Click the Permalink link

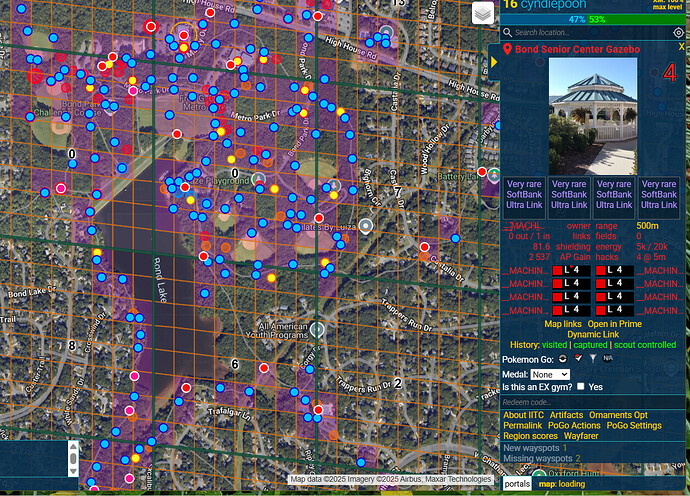[522, 426]
